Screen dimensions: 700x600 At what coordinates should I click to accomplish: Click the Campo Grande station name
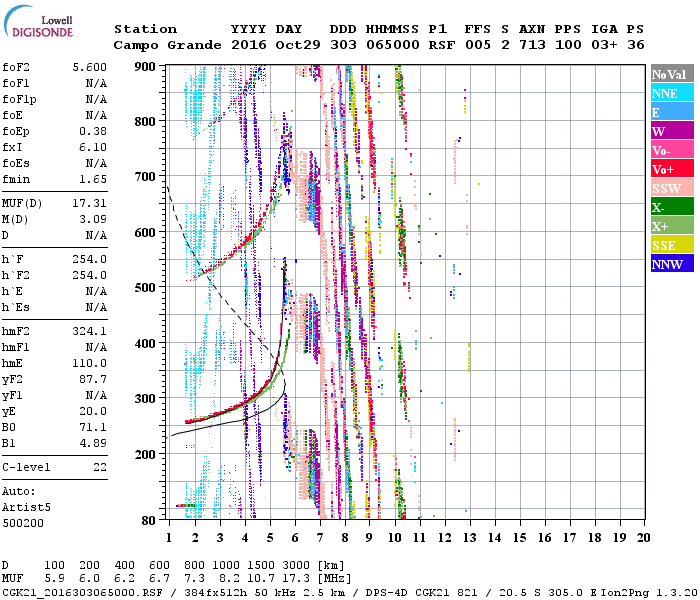click(x=167, y=45)
